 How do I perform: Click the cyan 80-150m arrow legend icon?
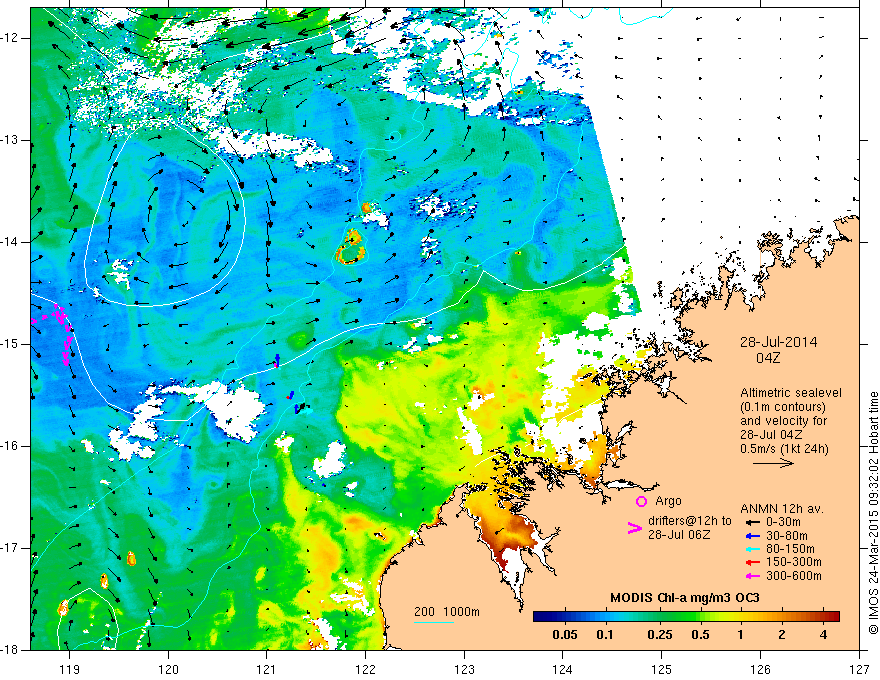[752, 549]
